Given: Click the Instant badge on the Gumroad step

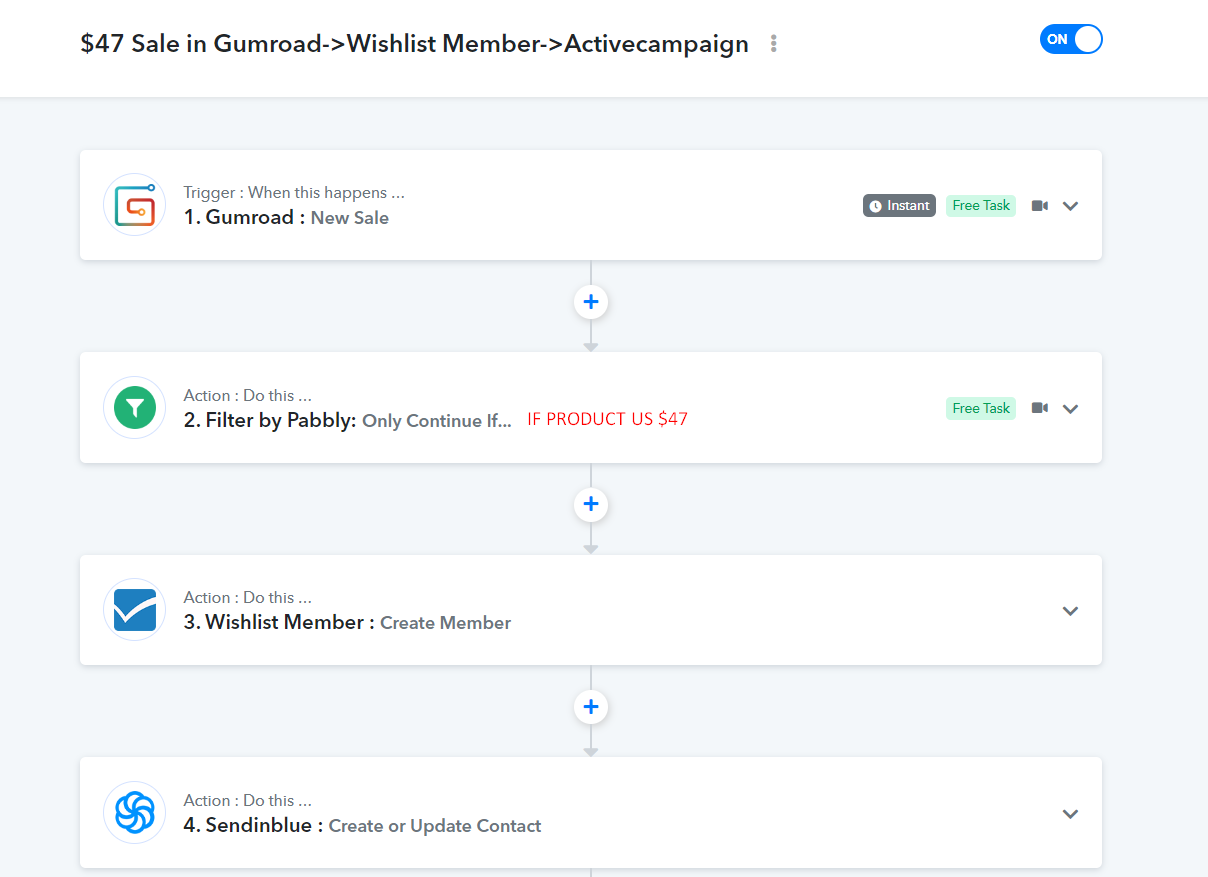Looking at the screenshot, I should coord(899,206).
